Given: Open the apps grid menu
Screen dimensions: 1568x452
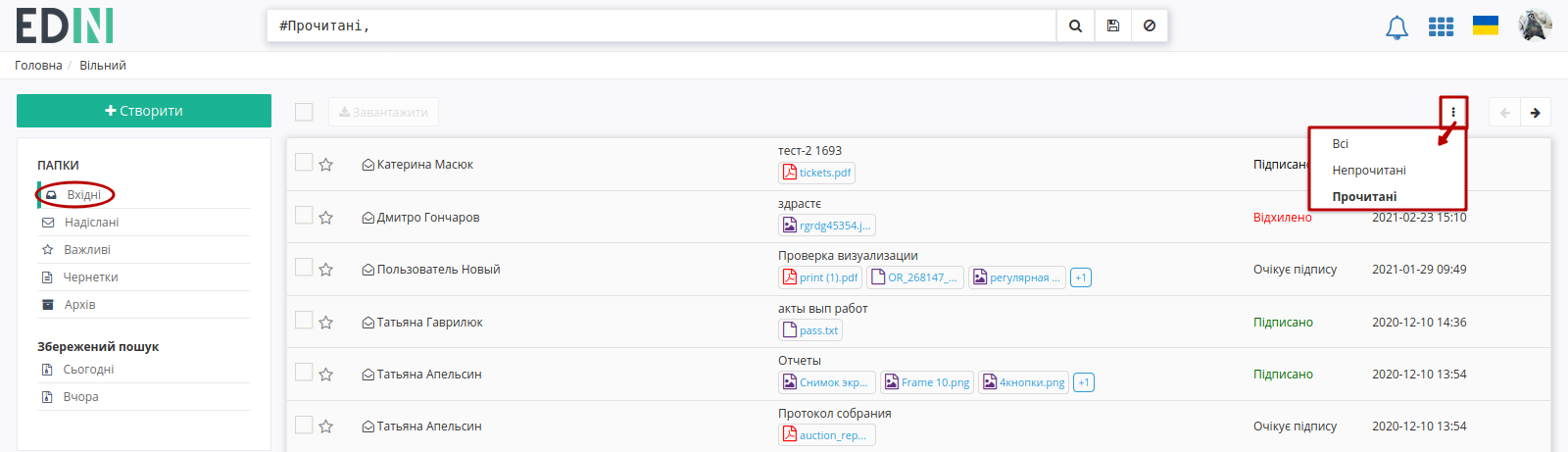Looking at the screenshot, I should [1441, 26].
